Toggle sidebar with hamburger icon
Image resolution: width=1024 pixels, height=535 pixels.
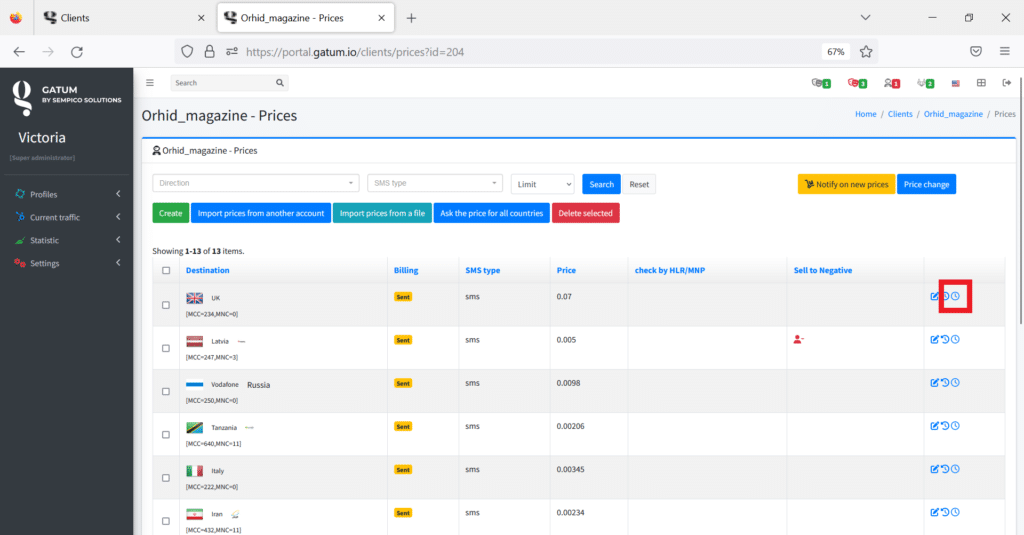[150, 83]
